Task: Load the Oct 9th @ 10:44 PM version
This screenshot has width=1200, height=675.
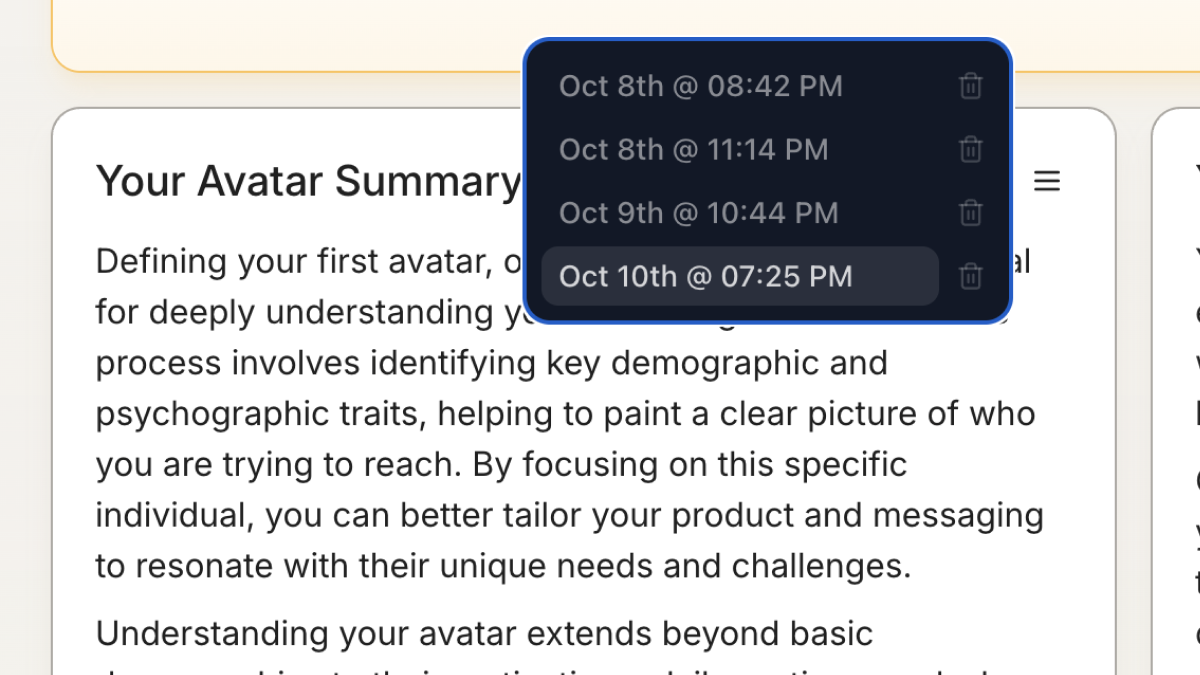Action: [698, 213]
